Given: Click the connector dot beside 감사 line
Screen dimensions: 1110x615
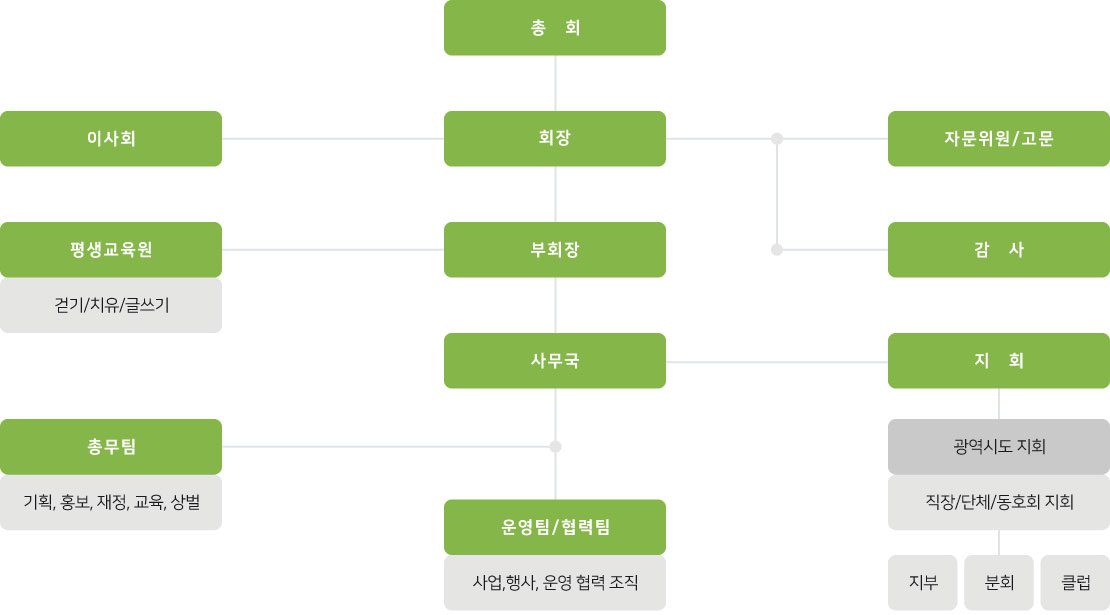Looking at the screenshot, I should pos(777,250).
